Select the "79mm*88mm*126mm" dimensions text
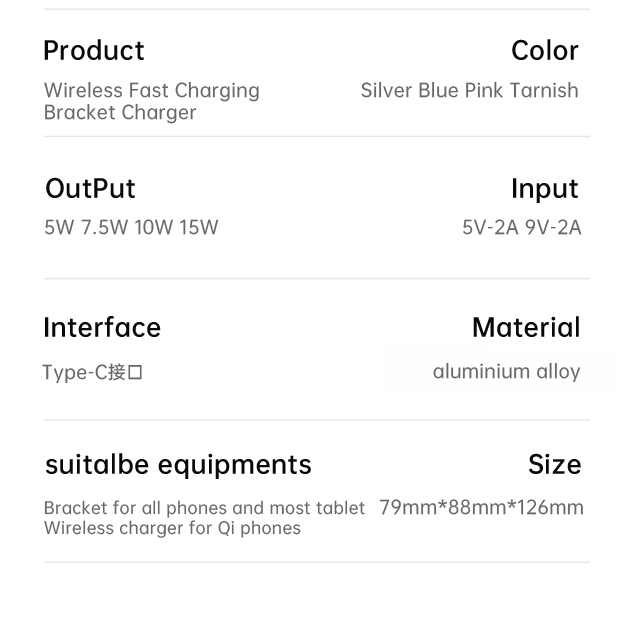Viewport: 640px width, 640px height. coord(481,507)
